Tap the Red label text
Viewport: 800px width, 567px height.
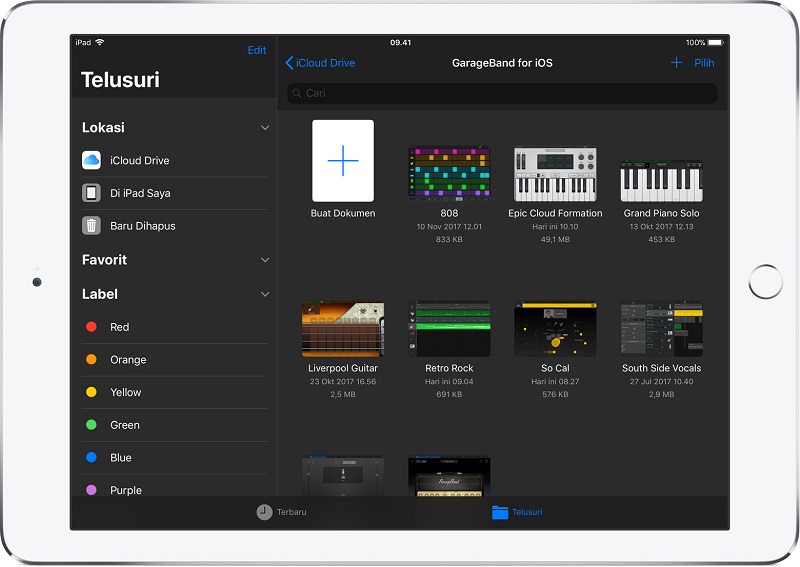pyautogui.click(x=119, y=327)
